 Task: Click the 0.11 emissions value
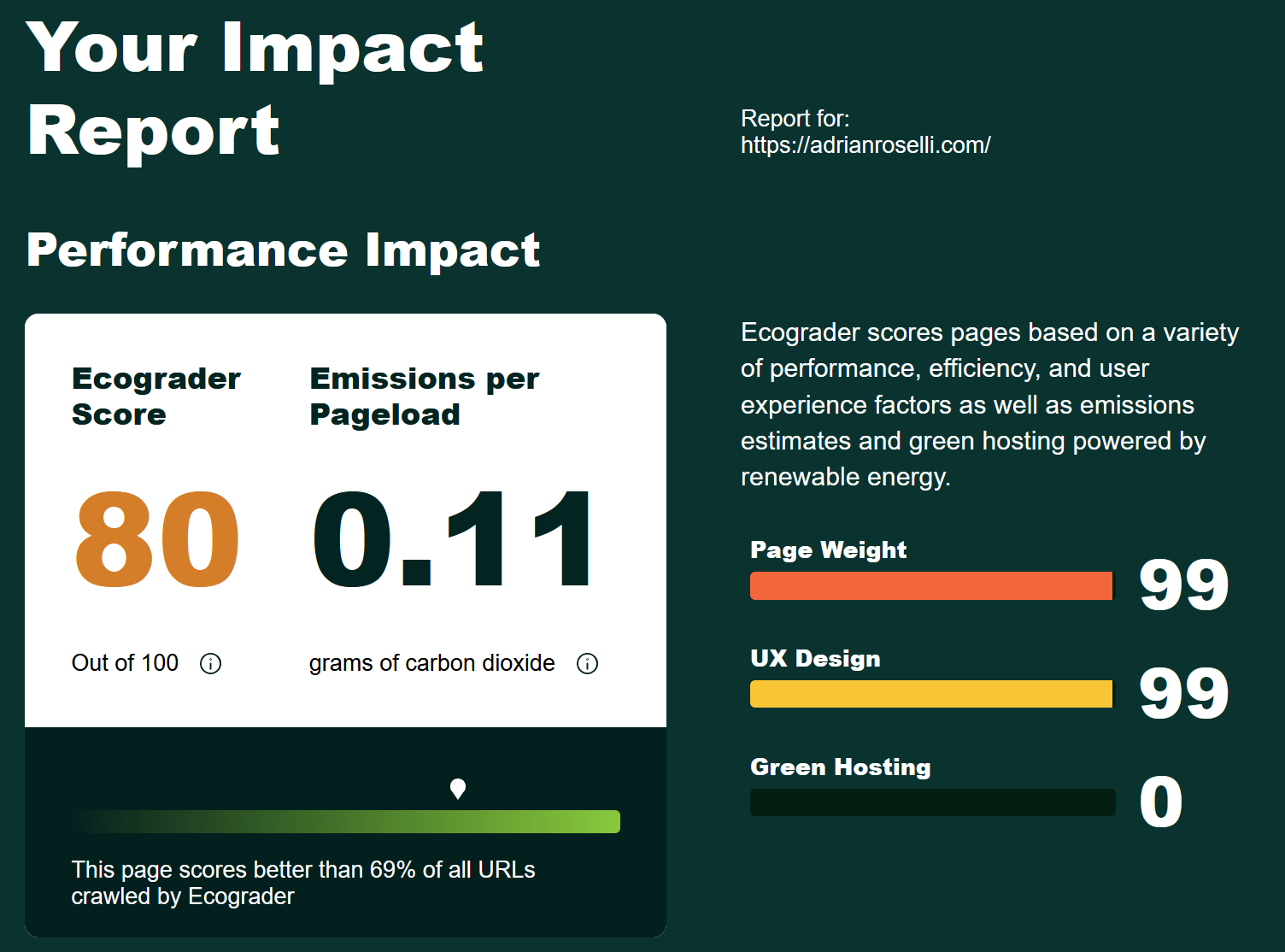click(x=452, y=540)
